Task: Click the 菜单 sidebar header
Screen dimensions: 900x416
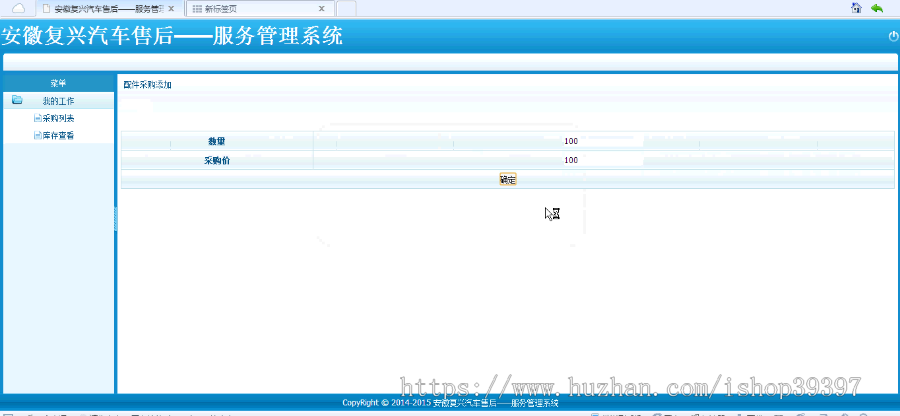Action: pyautogui.click(x=58, y=83)
